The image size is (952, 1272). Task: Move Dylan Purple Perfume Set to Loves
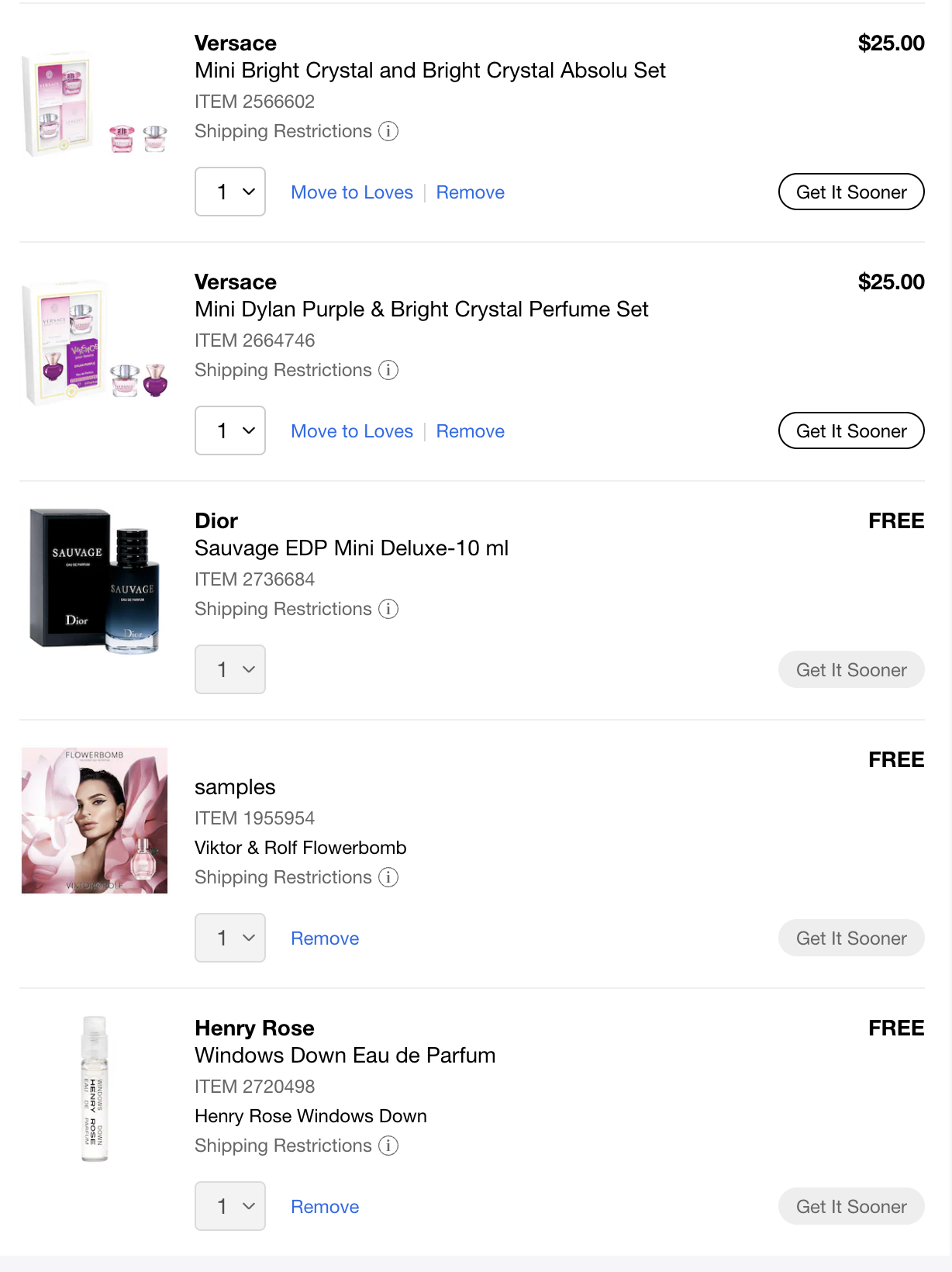click(352, 431)
